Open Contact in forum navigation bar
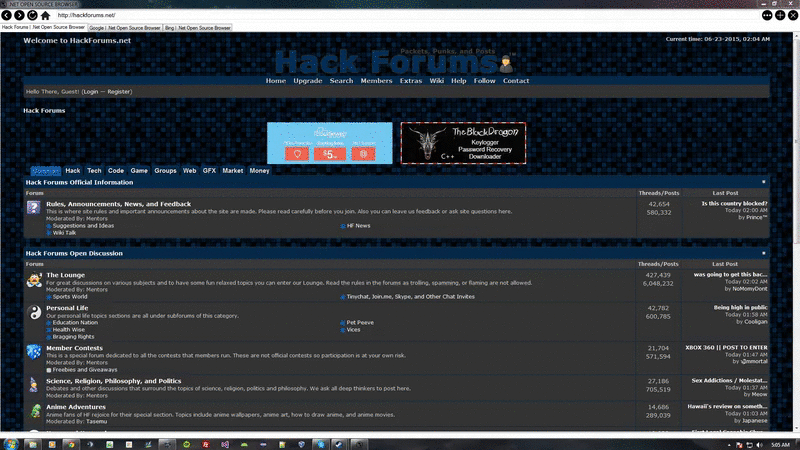800x450 pixels. point(516,81)
